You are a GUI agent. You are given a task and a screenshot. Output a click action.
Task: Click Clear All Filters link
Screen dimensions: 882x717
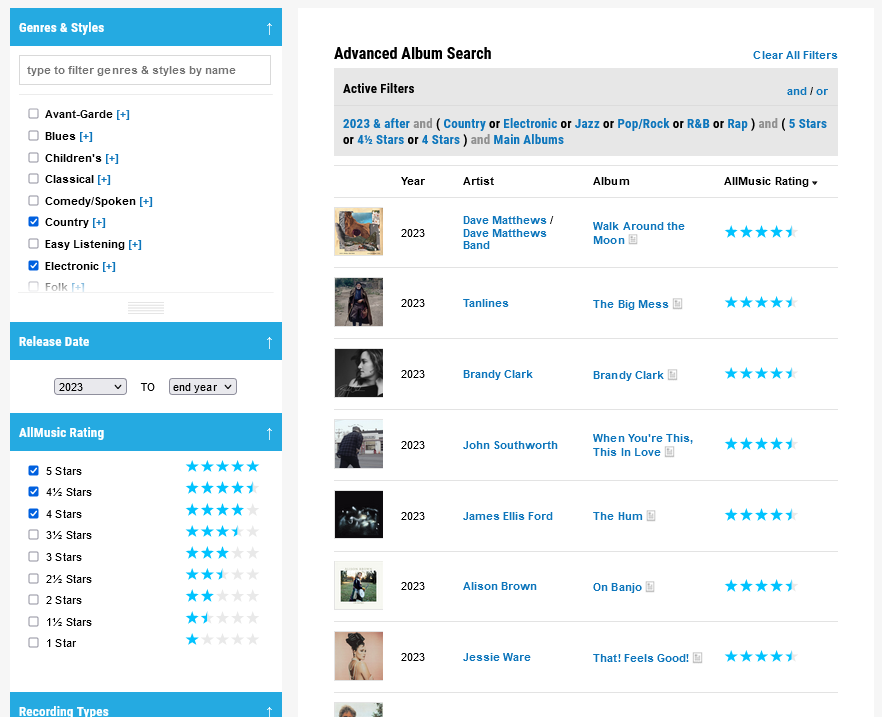(x=795, y=55)
